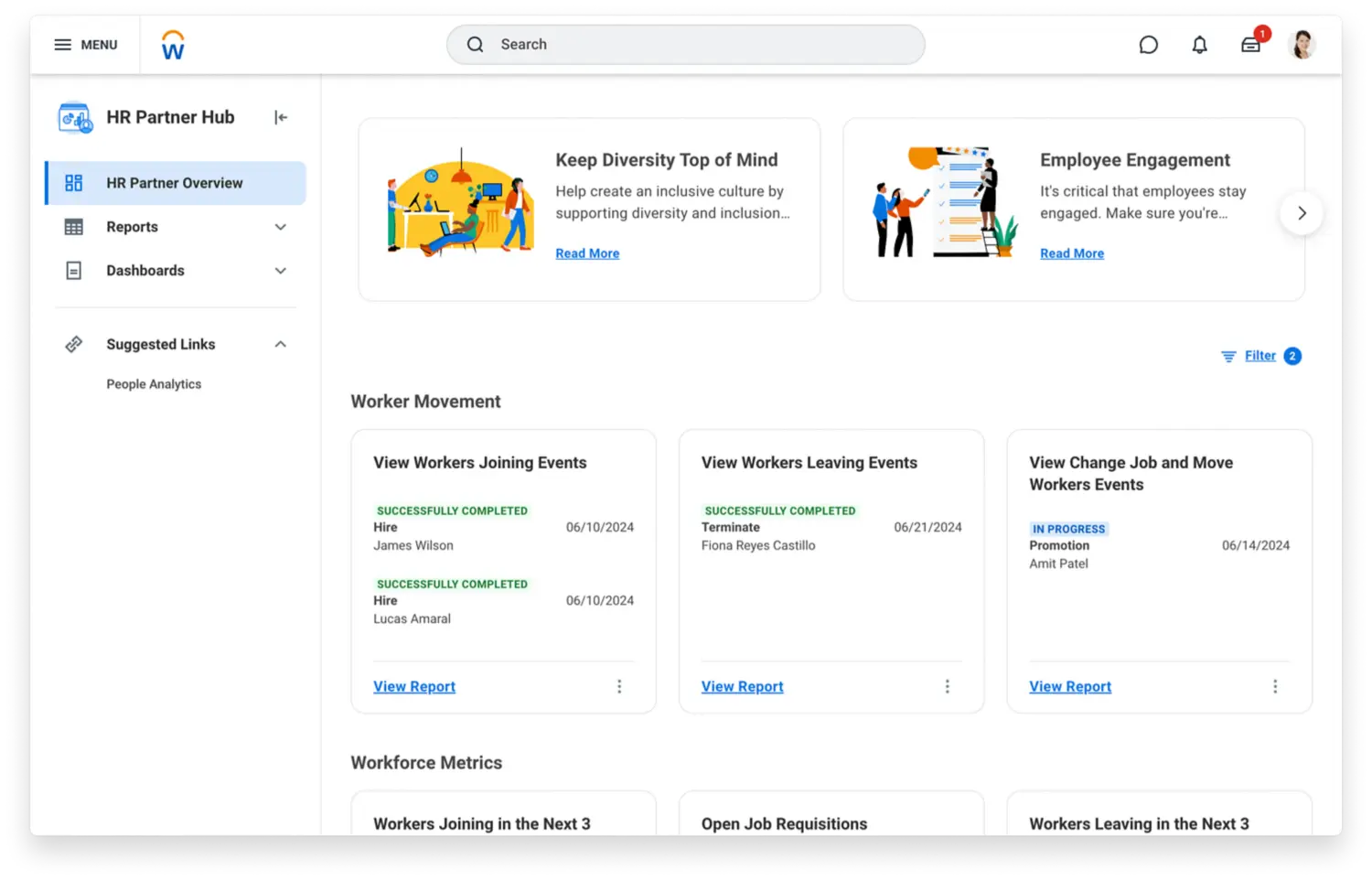This screenshot has height=881, width=1372.
Task: Open the notifications bell icon
Action: (x=1199, y=44)
